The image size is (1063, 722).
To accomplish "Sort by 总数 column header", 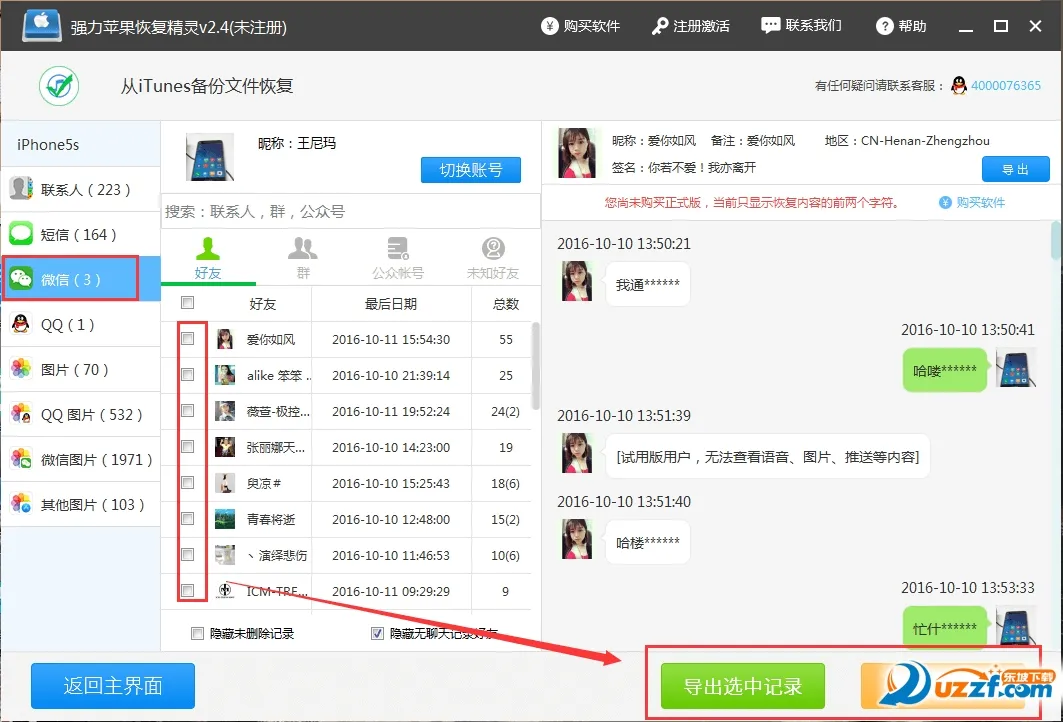I will point(505,304).
